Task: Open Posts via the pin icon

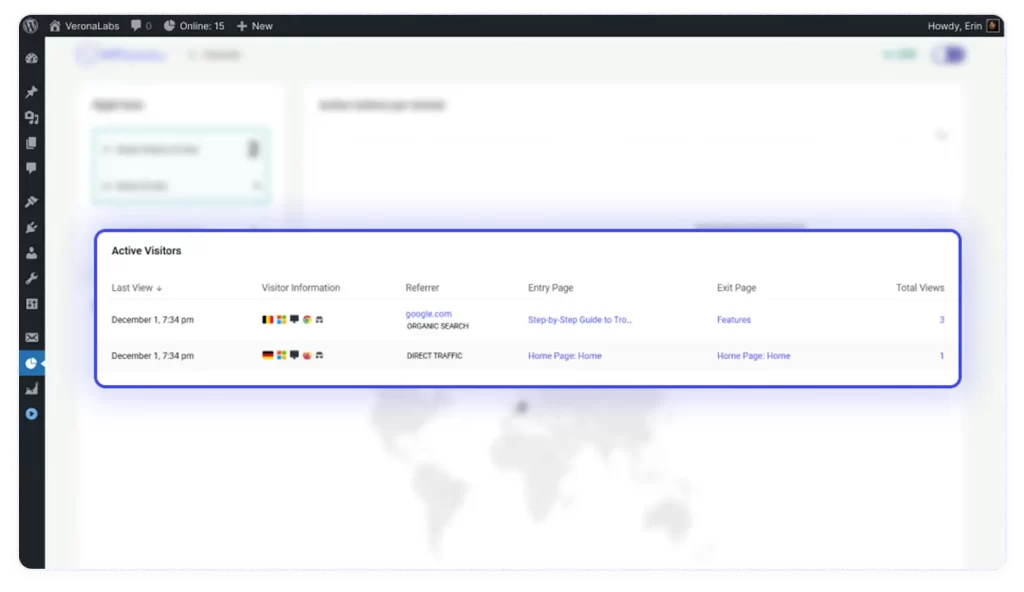Action: pos(31,92)
